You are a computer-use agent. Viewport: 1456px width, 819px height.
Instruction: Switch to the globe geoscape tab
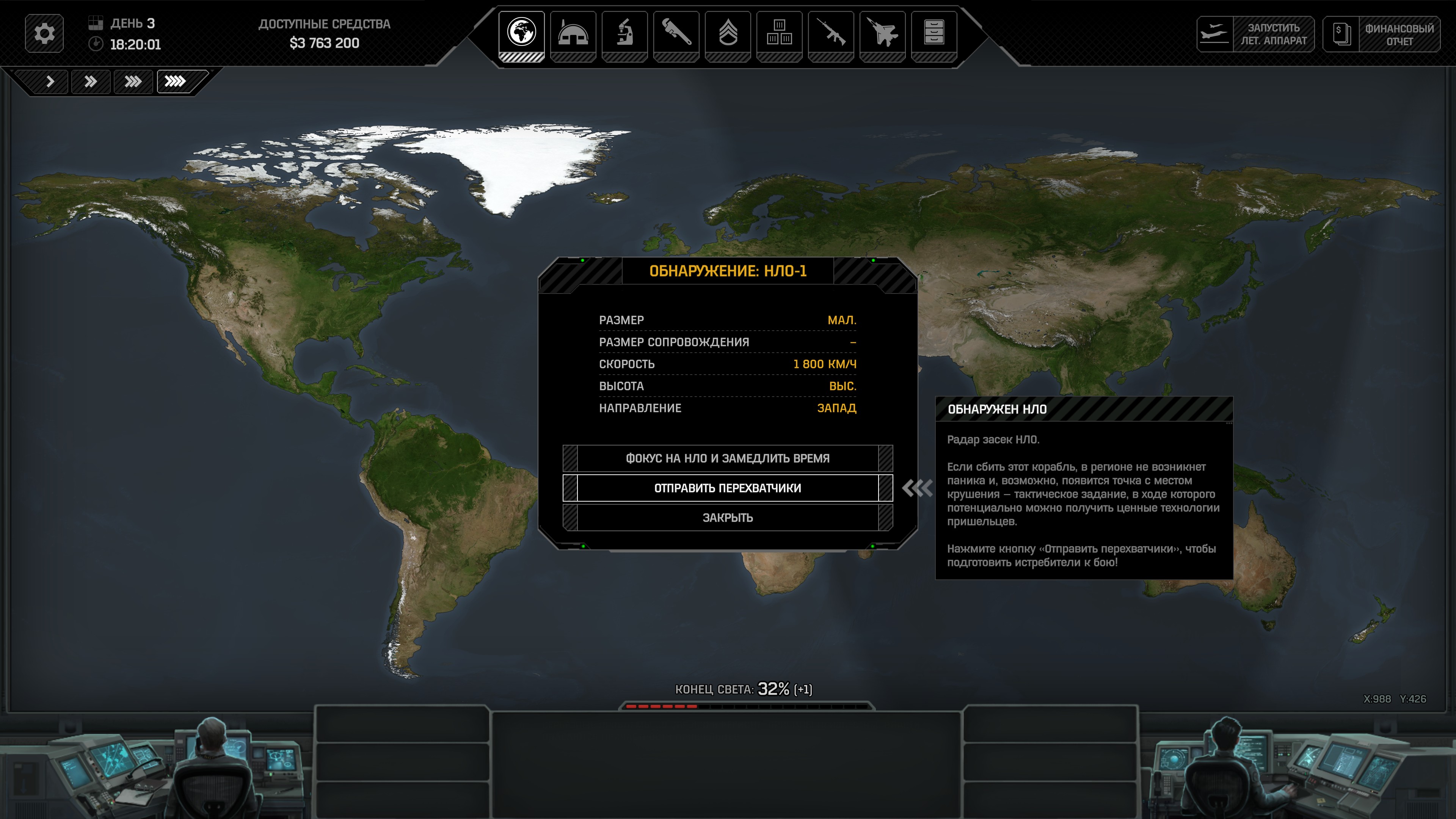click(521, 33)
